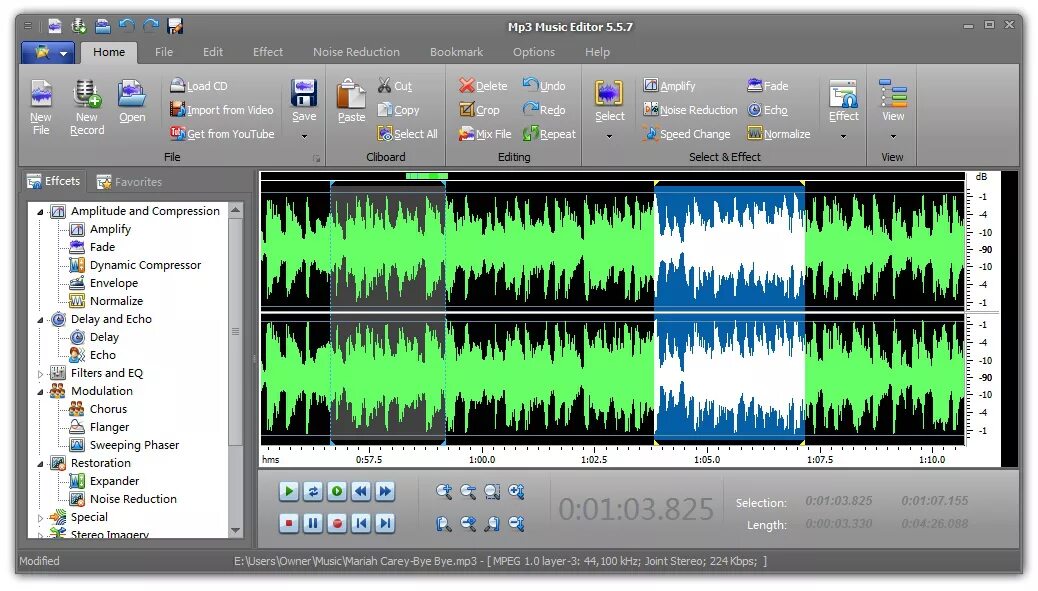Open the Save dropdown arrow
The image size is (1038, 591).
(305, 137)
